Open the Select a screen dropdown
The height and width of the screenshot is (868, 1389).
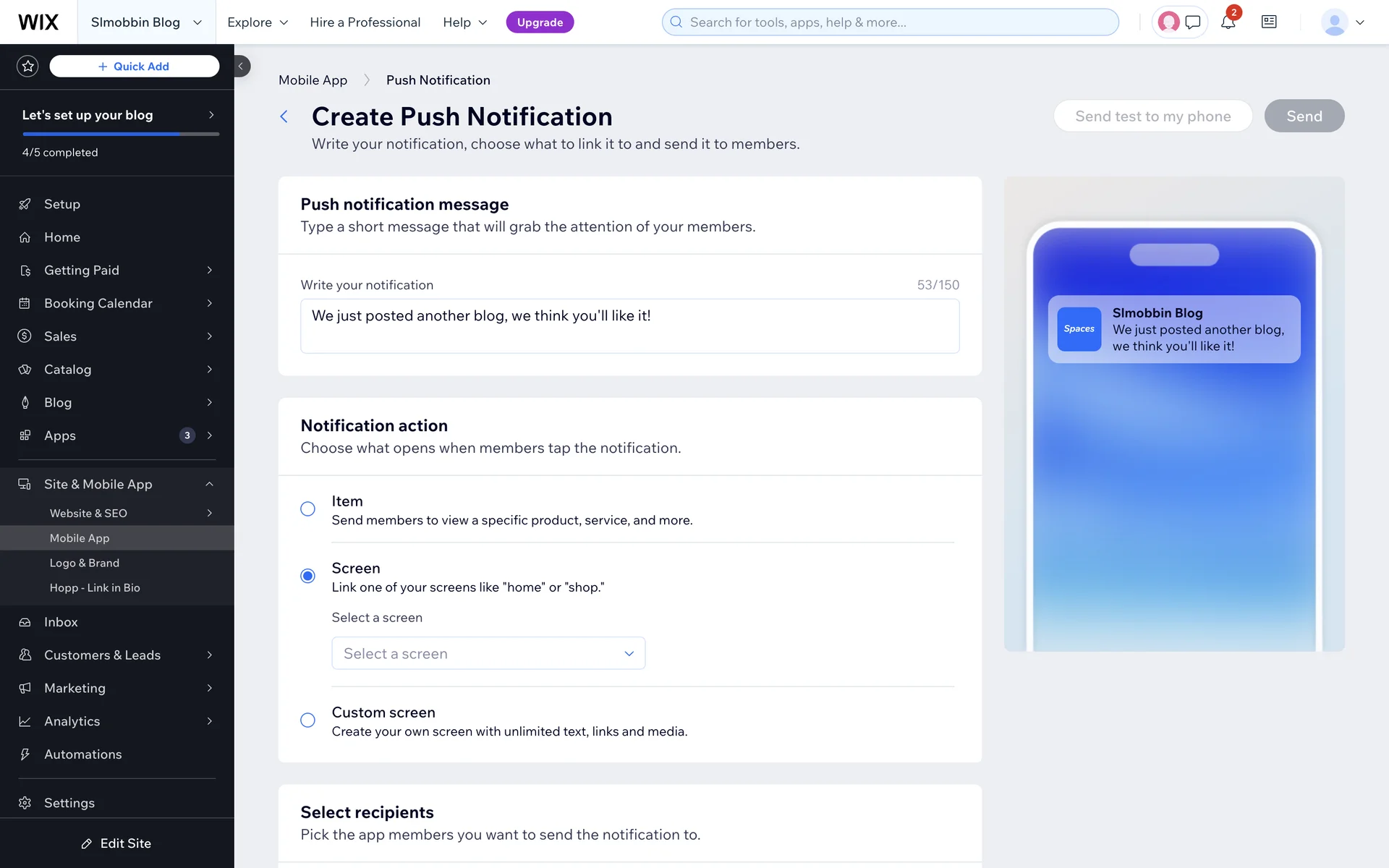click(x=488, y=653)
